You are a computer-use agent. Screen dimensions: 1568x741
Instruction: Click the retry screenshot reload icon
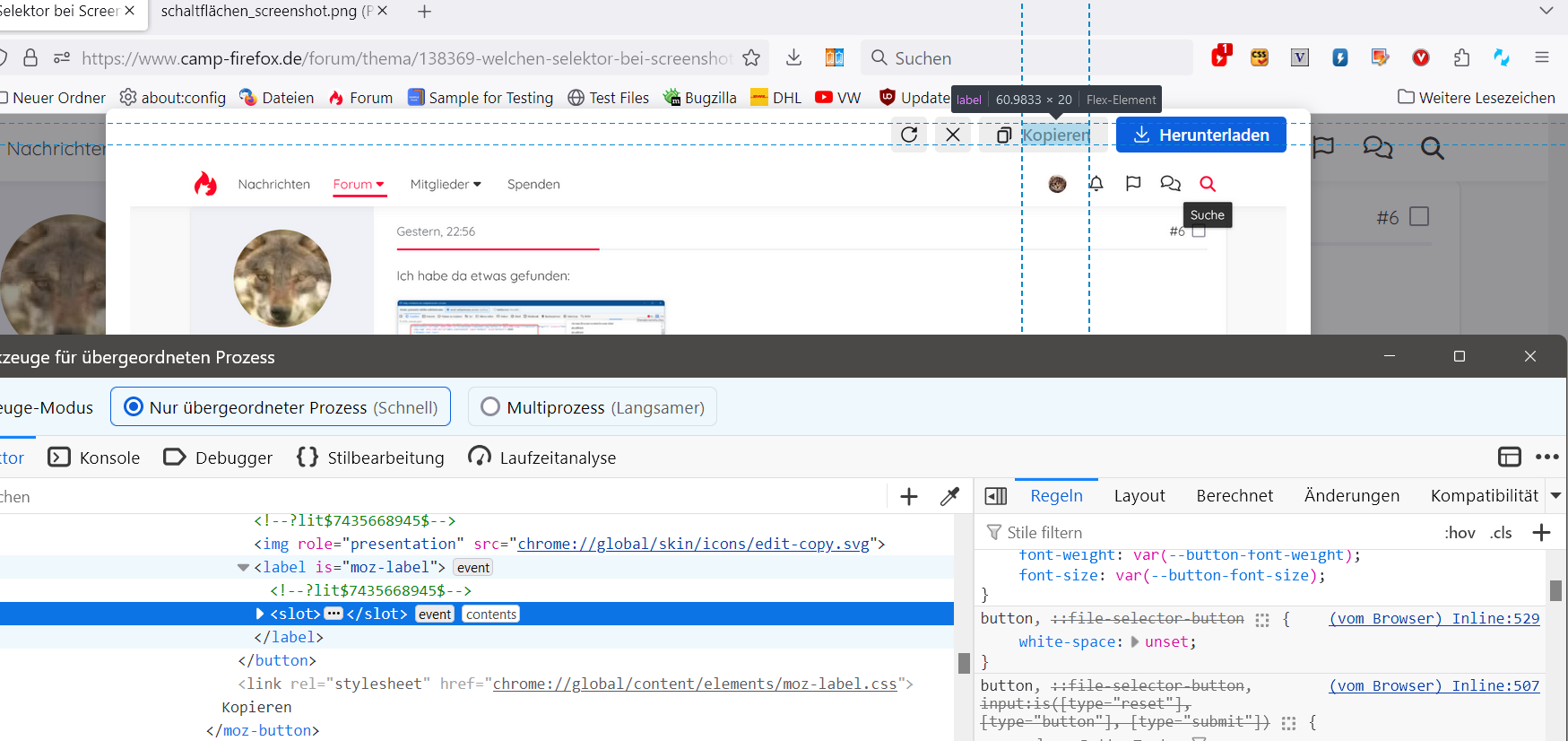coord(909,135)
